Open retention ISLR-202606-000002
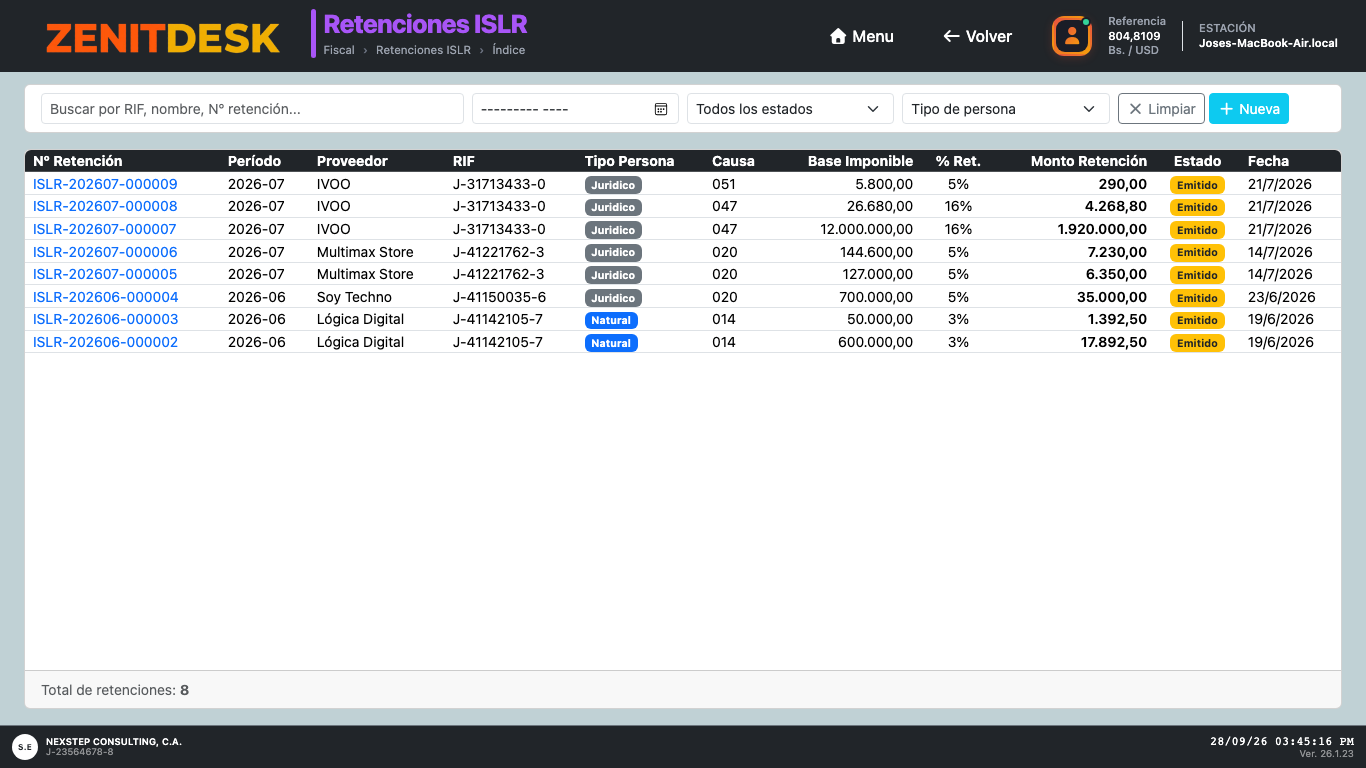The width and height of the screenshot is (1366, 768). click(x=105, y=342)
